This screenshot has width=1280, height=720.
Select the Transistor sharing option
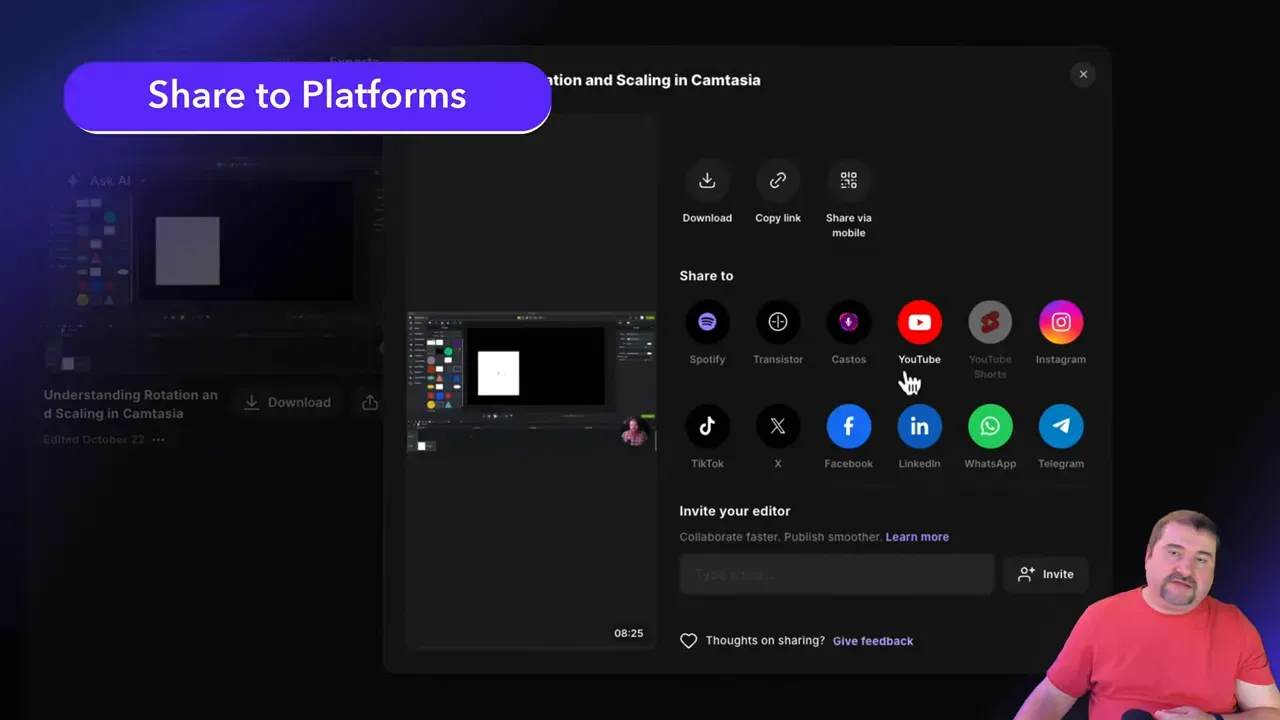(778, 321)
